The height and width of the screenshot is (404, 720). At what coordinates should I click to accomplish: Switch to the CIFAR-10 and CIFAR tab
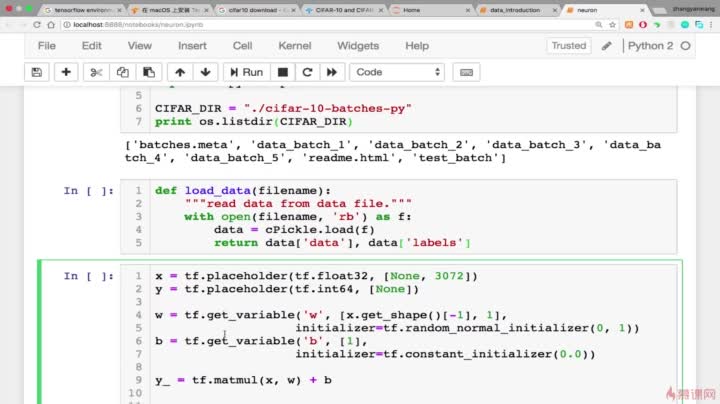pyautogui.click(x=342, y=10)
